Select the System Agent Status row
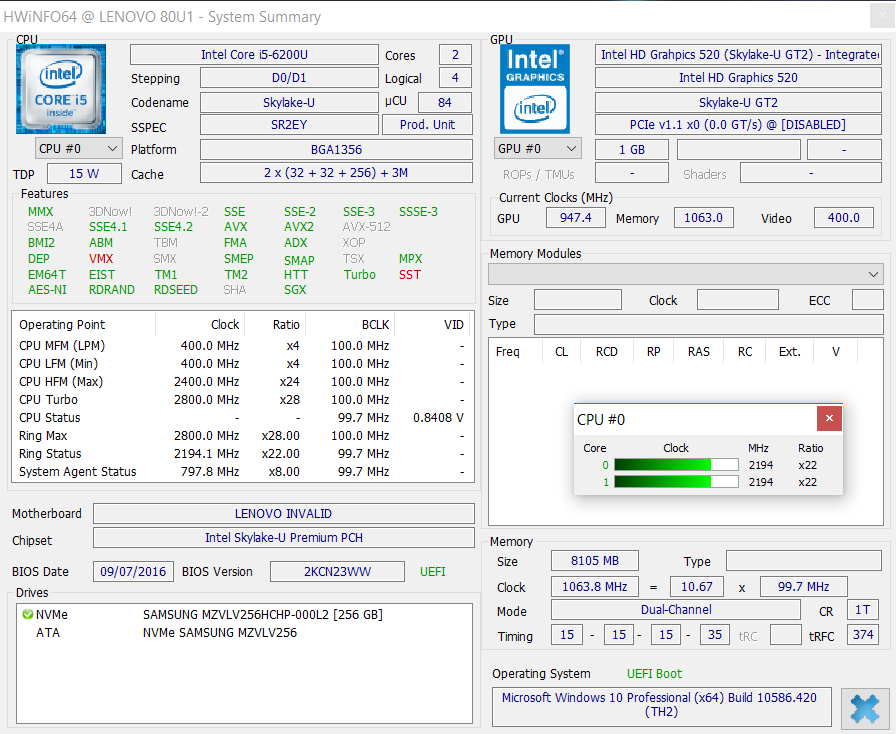Screen dimensions: 896x734 [242, 472]
